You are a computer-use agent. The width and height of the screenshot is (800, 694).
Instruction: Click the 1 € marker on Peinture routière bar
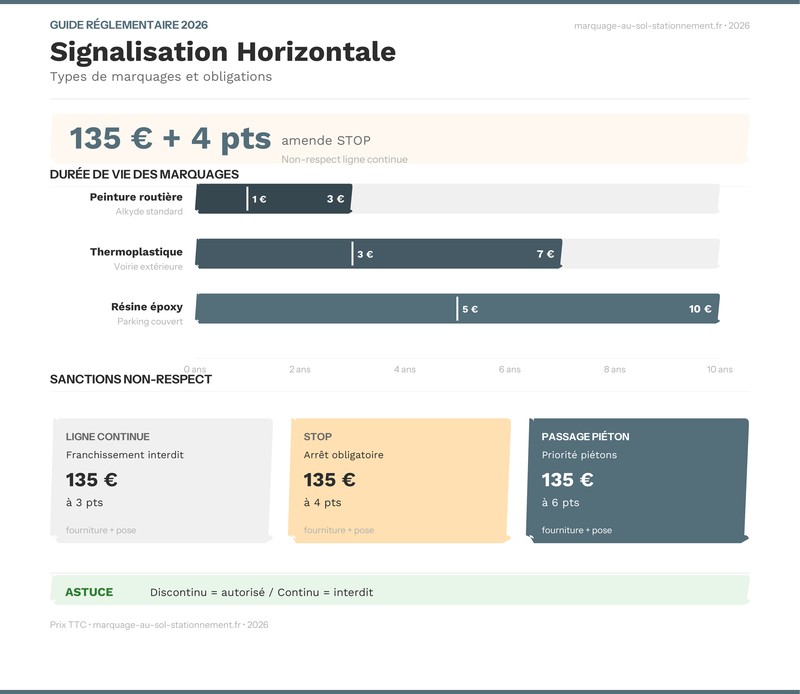pyautogui.click(x=258, y=199)
